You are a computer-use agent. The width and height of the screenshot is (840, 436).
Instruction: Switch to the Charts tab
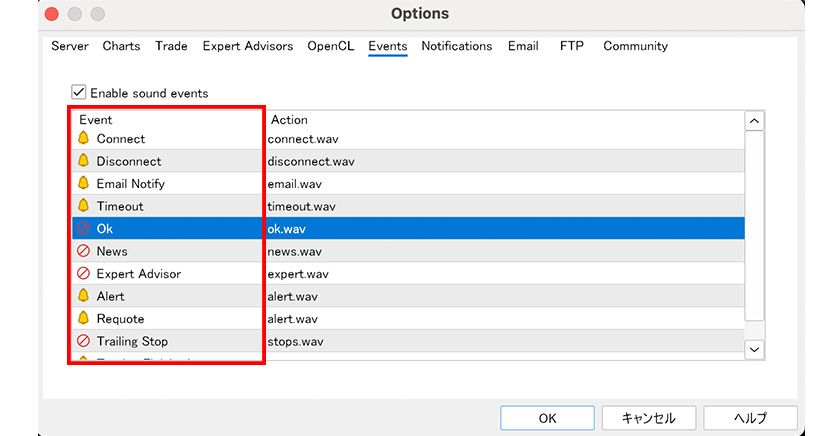point(121,46)
